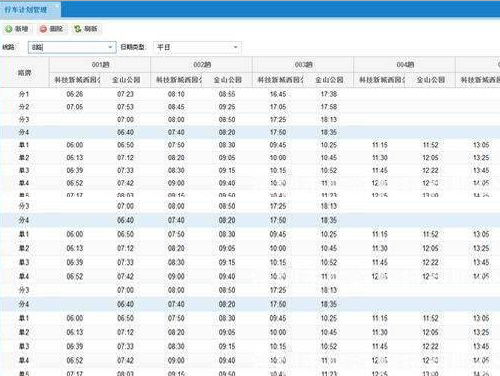Select the 分2 row label
The image size is (500, 376).
click(24, 107)
